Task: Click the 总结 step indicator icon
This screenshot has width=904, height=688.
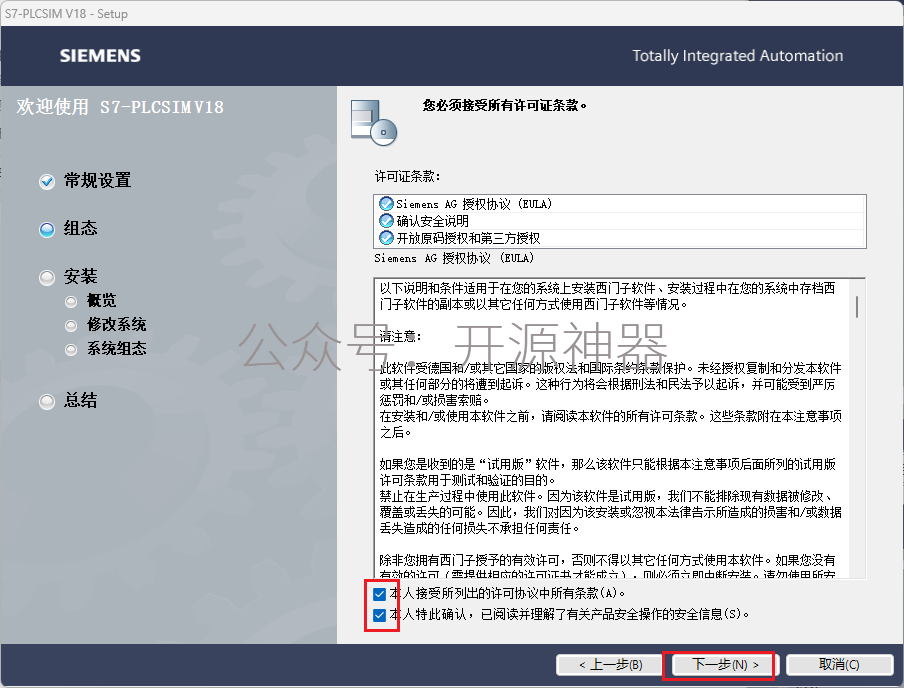Action: point(47,401)
